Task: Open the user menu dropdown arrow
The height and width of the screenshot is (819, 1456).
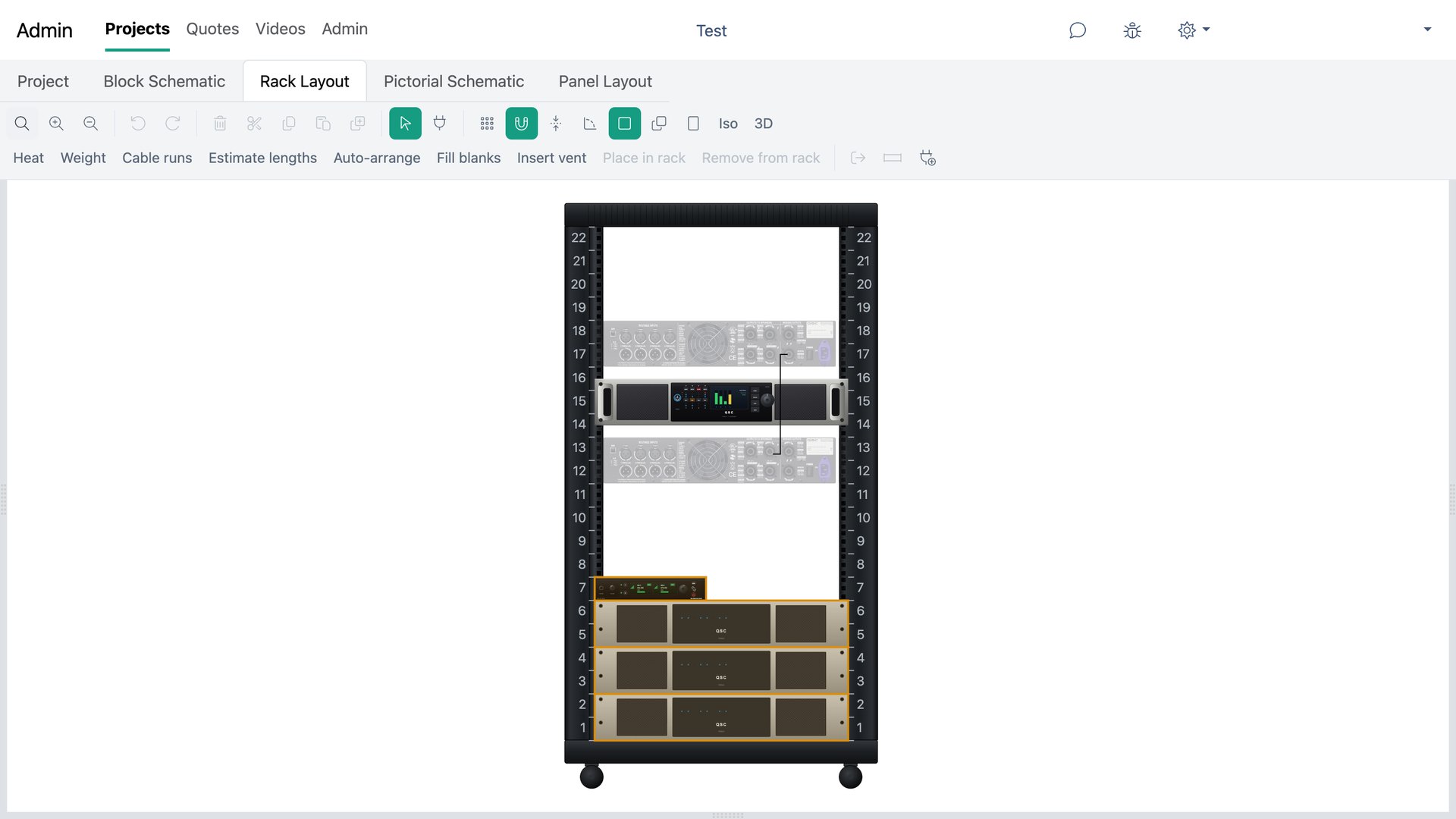Action: click(x=1427, y=30)
